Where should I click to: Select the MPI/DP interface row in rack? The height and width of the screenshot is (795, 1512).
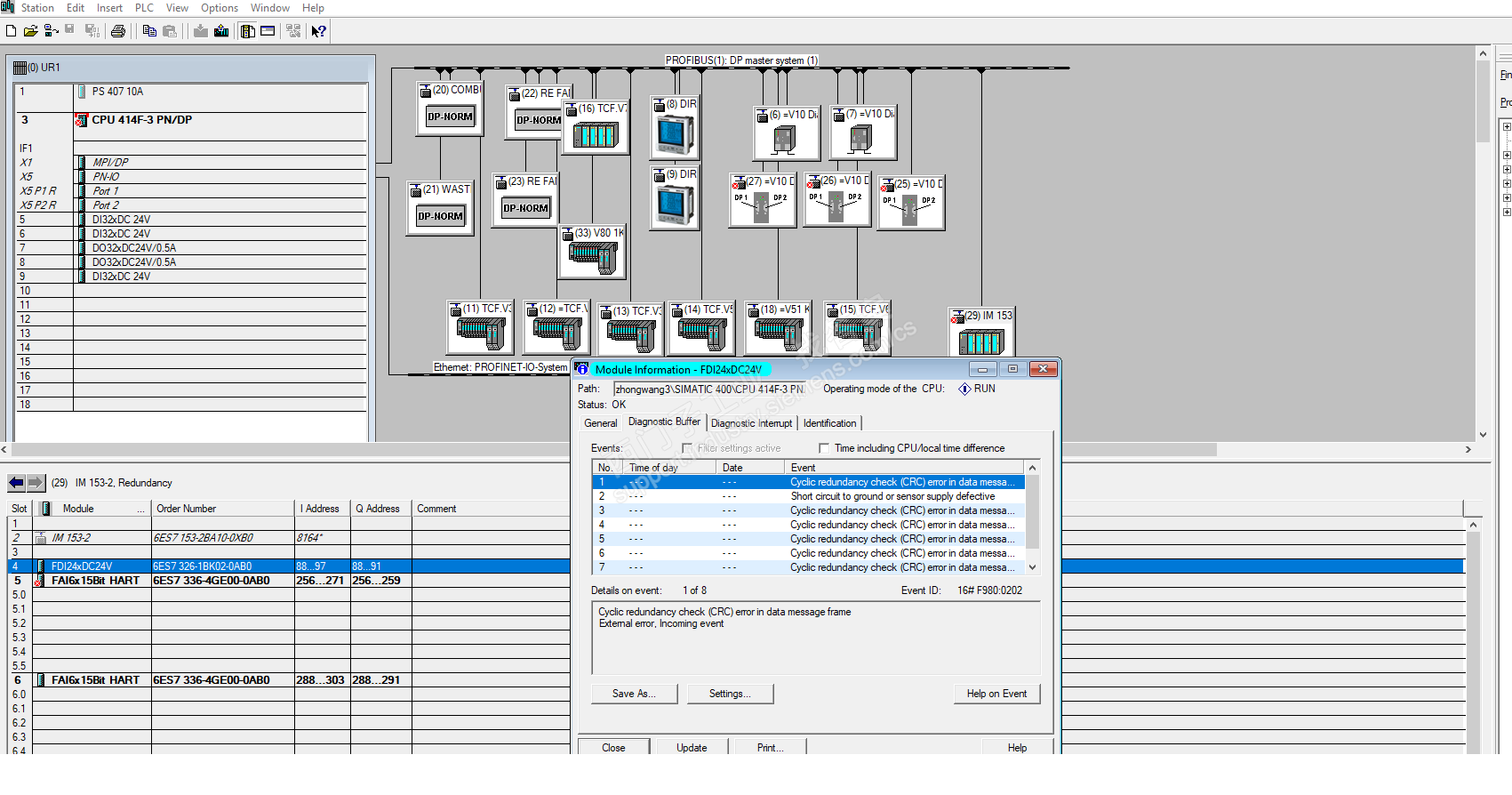click(x=192, y=163)
